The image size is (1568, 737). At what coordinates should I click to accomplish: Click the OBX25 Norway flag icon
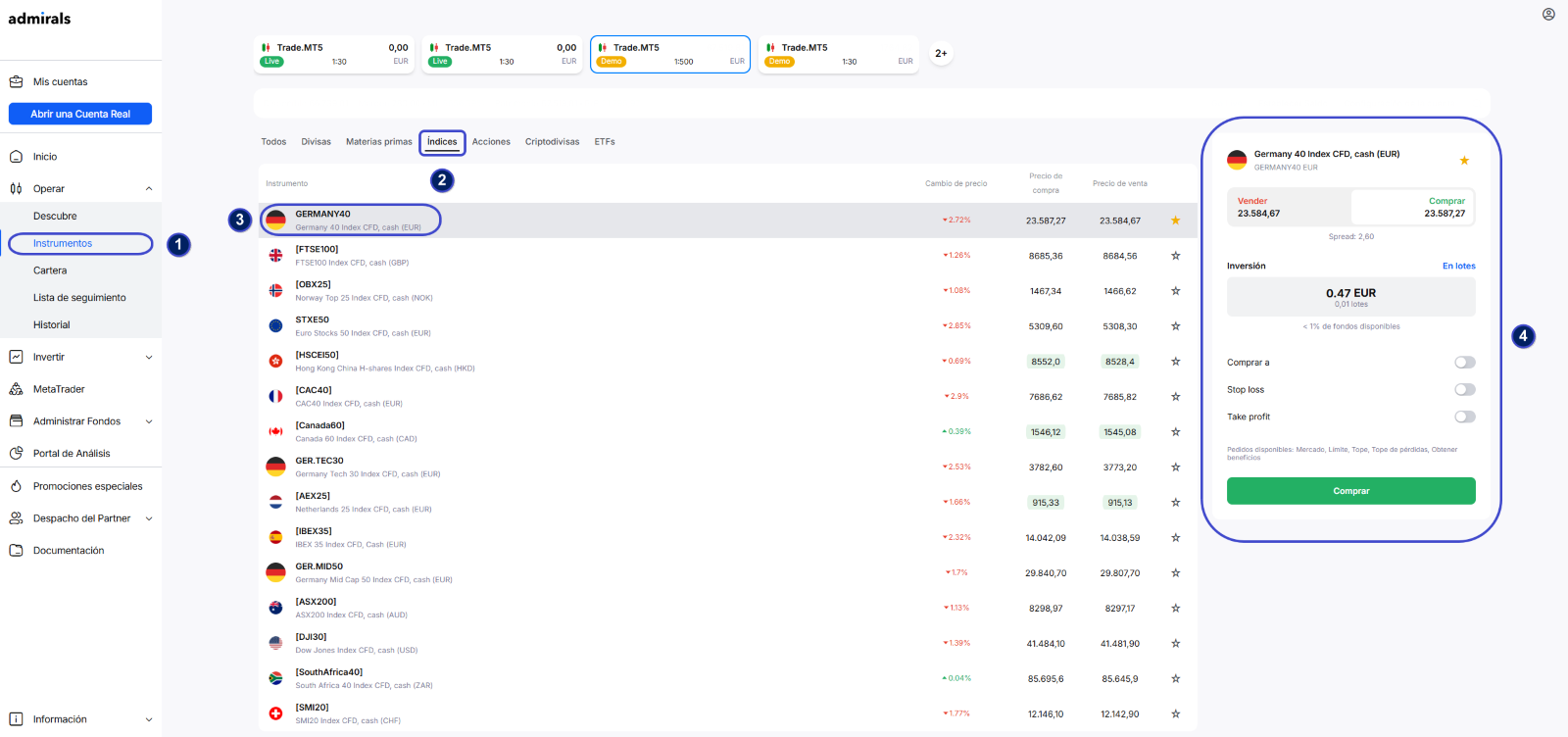(275, 291)
